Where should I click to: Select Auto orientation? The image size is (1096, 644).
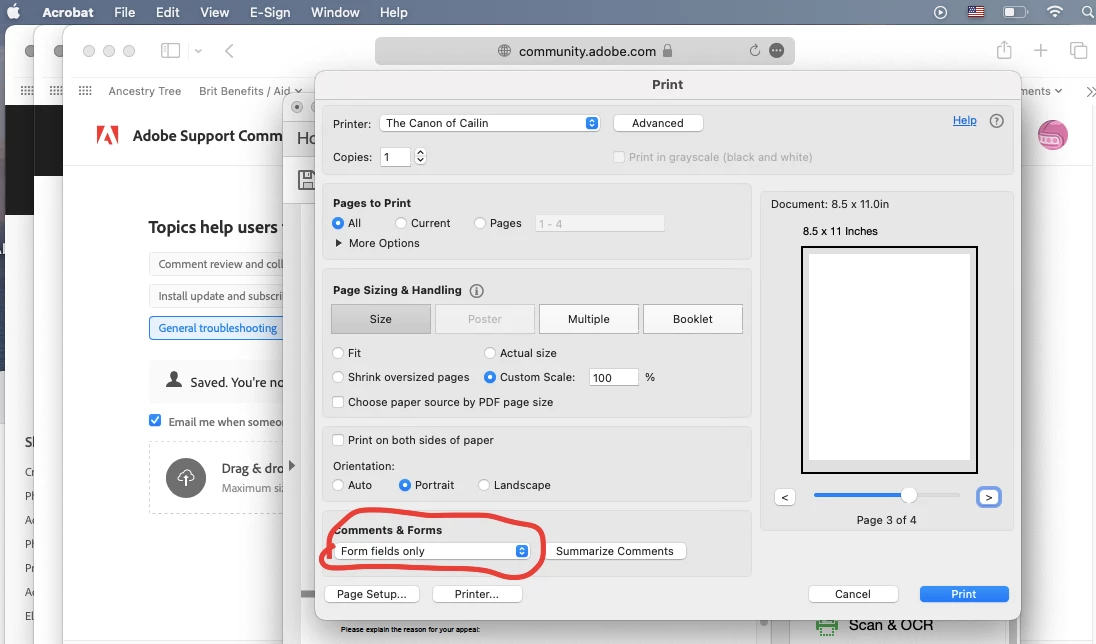[x=338, y=485]
